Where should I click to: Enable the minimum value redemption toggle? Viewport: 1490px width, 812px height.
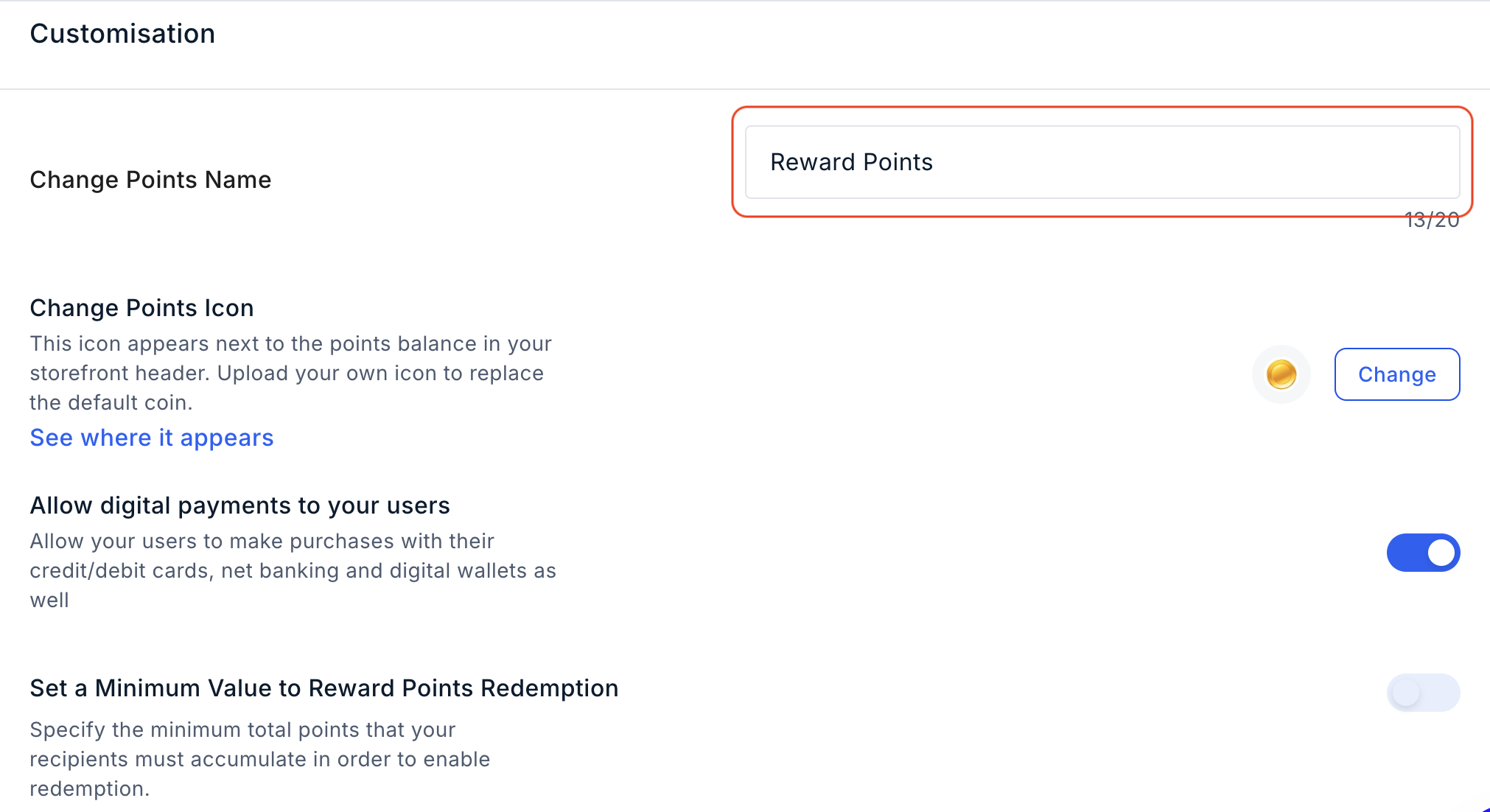[x=1424, y=693]
